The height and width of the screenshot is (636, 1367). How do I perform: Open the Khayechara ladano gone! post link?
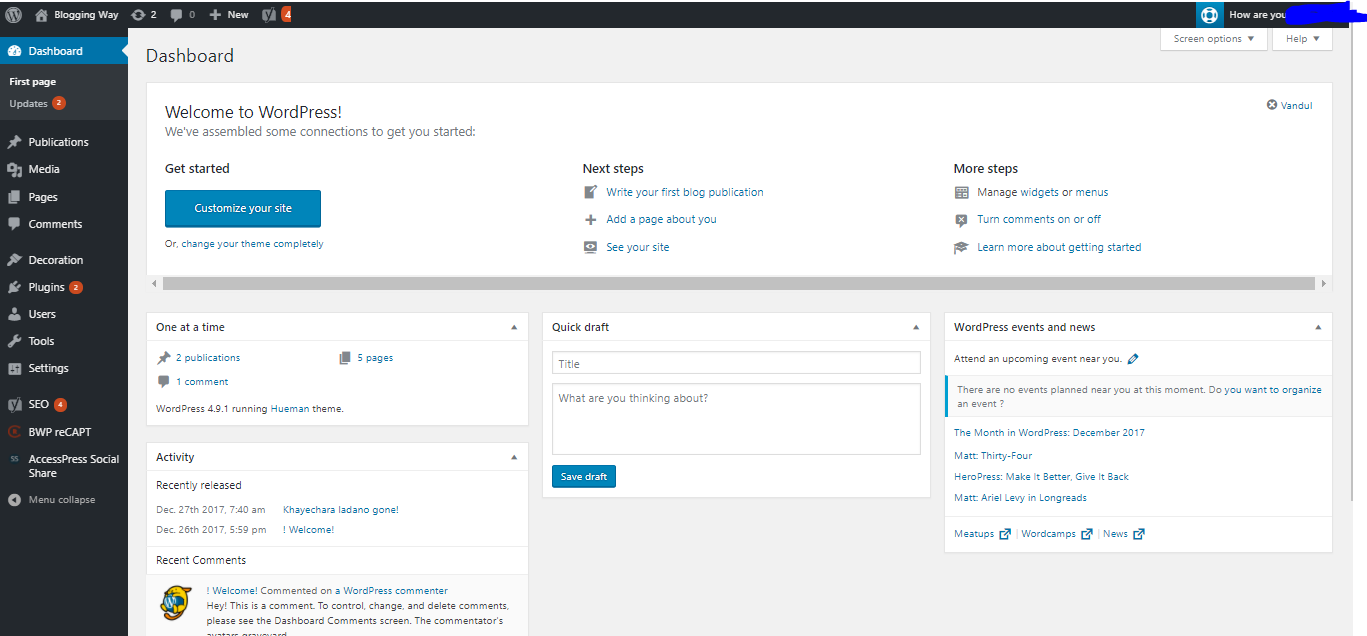click(341, 510)
